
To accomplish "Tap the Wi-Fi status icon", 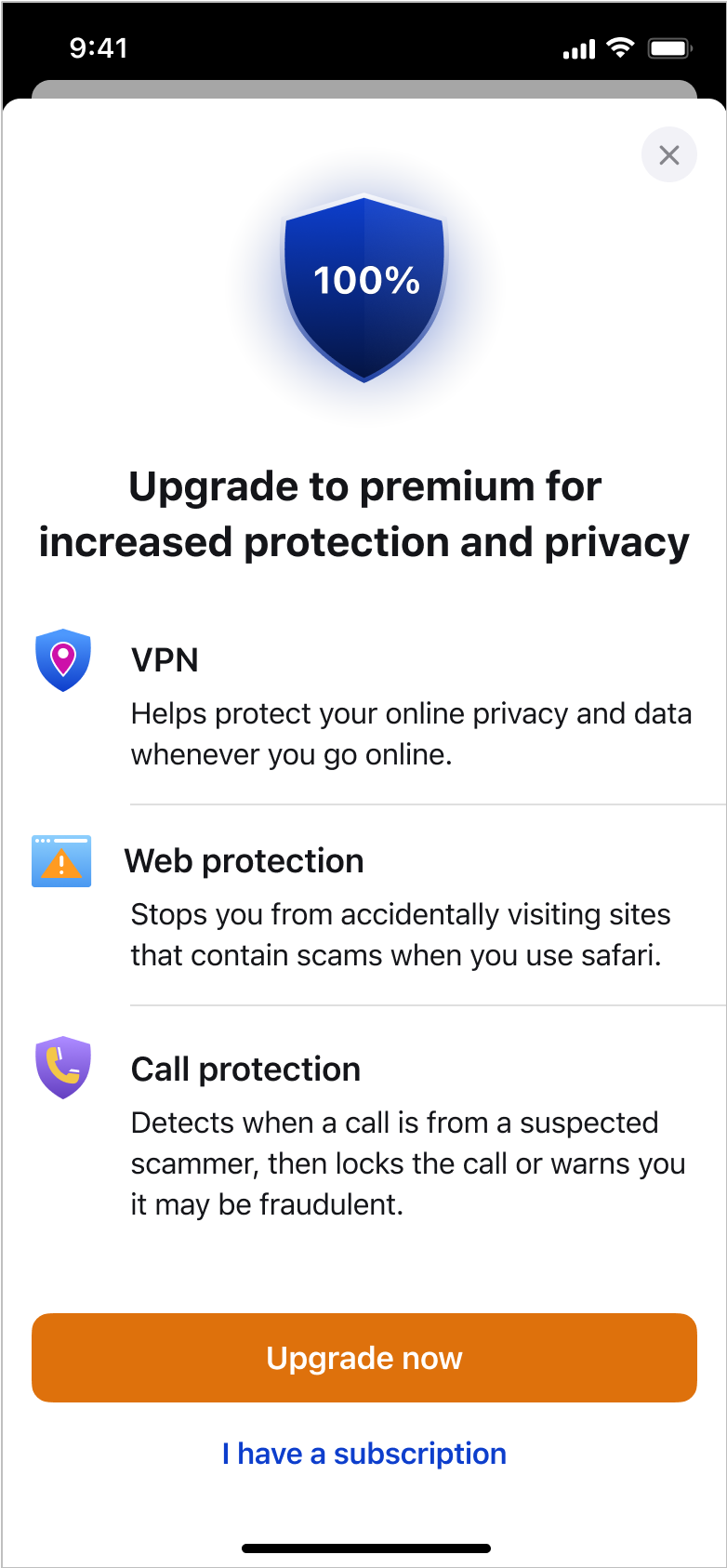I will (x=620, y=47).
